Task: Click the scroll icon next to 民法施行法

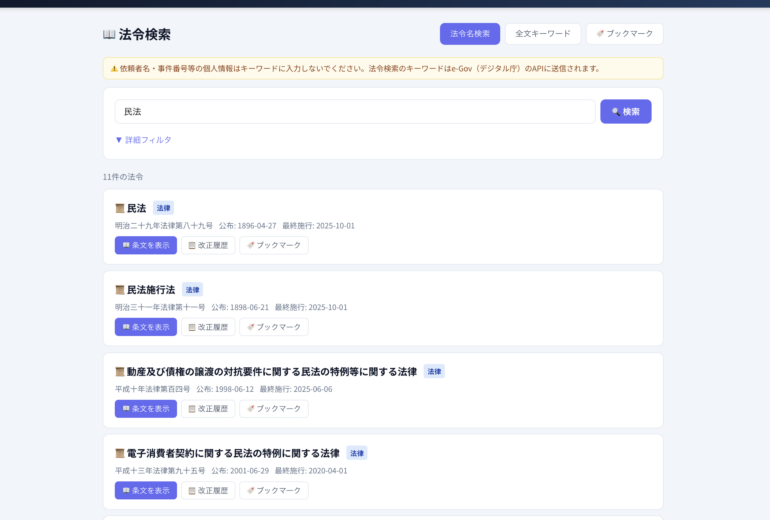Action: pos(120,290)
